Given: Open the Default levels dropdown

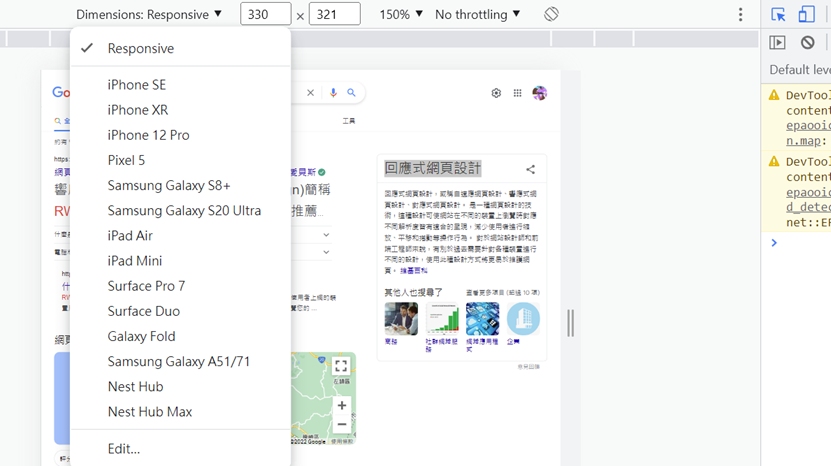Looking at the screenshot, I should [x=800, y=70].
